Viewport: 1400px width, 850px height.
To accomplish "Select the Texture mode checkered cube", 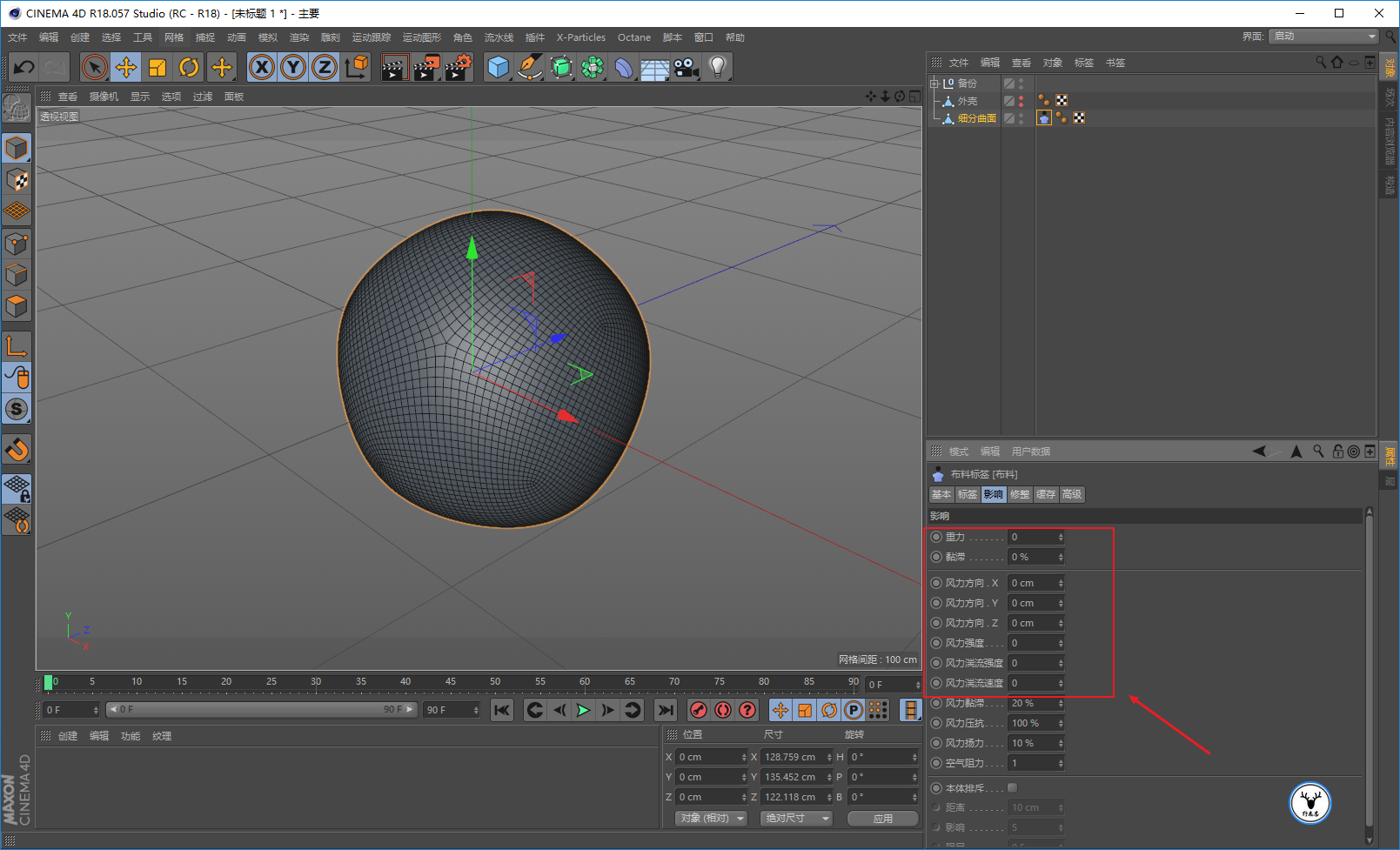I will (17, 180).
